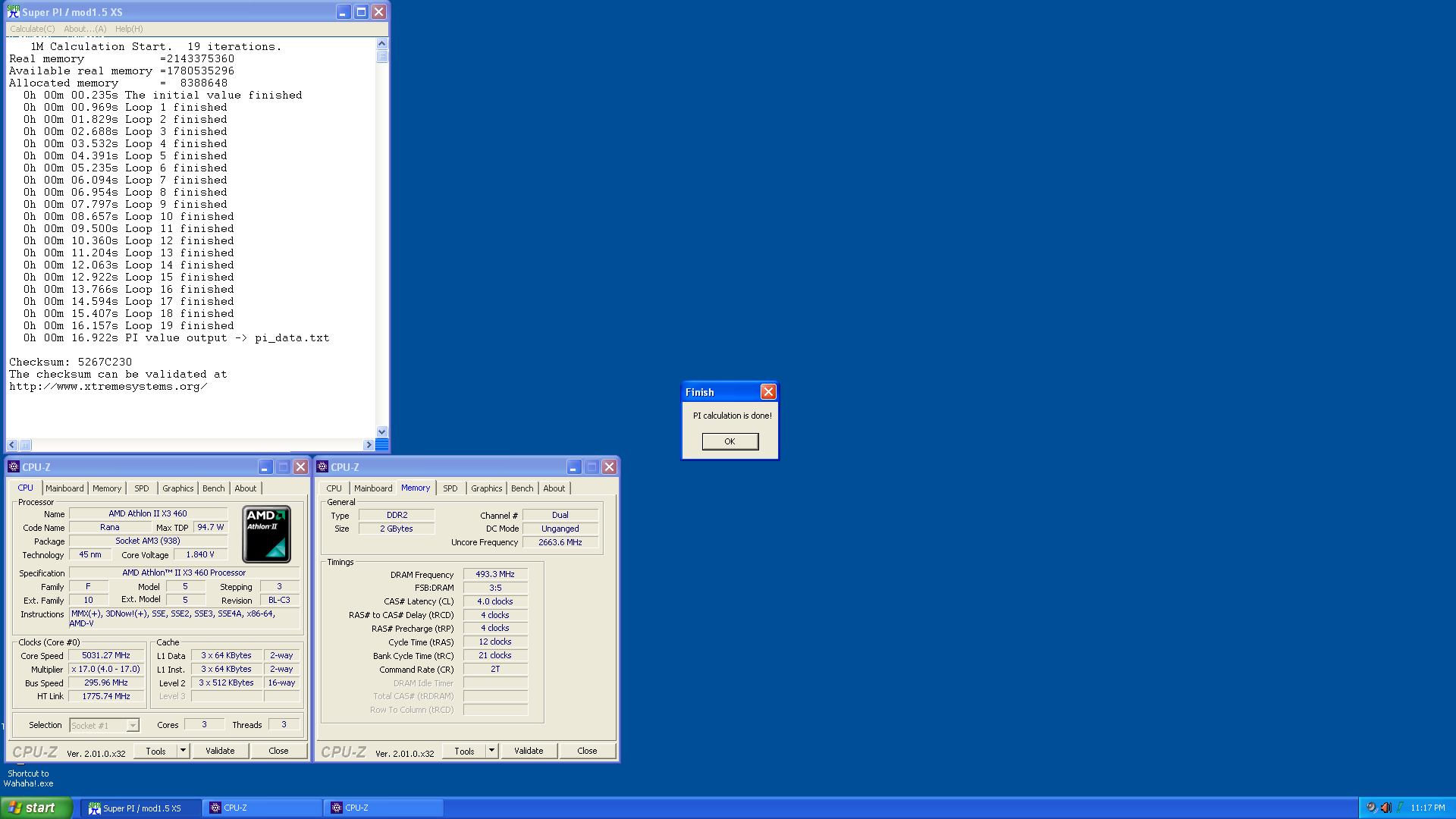
Task: Click Tools button in left CPU-Z
Action: click(x=156, y=751)
